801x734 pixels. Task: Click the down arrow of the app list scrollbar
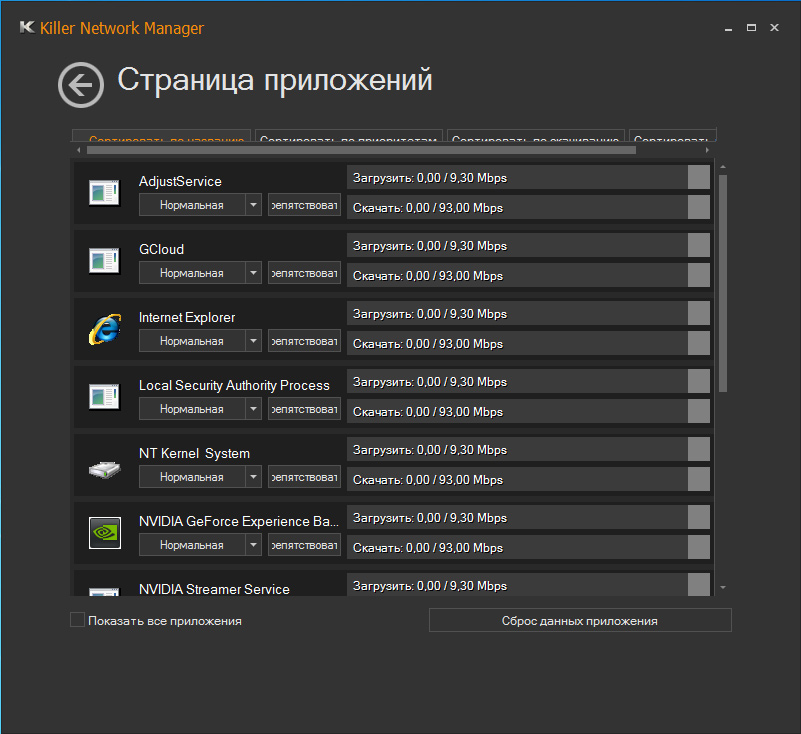tap(723, 587)
